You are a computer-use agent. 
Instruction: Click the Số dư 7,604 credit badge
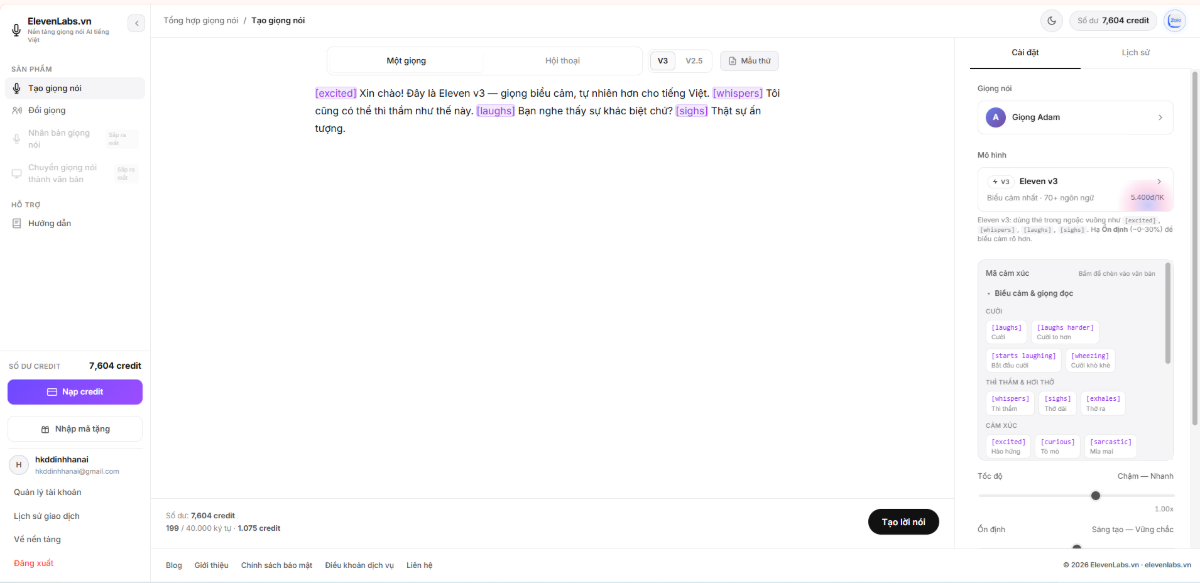1113,20
